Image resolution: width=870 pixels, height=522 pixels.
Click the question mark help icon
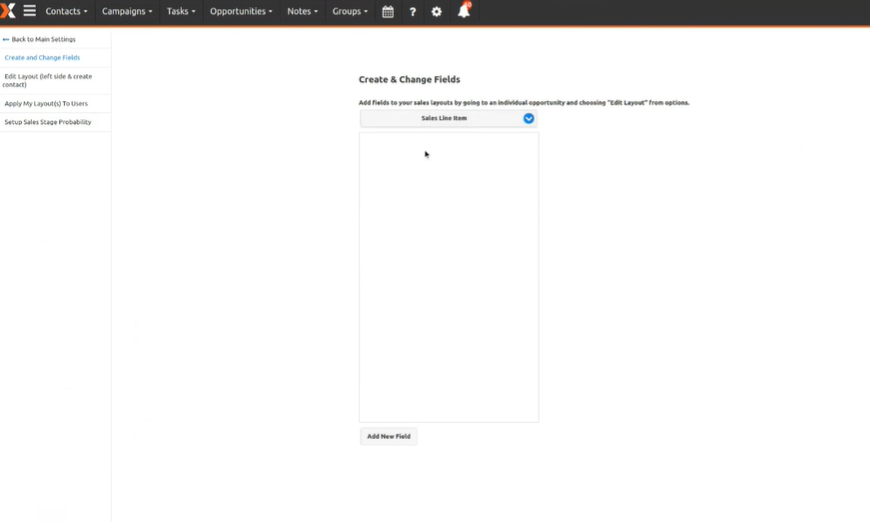click(x=412, y=12)
